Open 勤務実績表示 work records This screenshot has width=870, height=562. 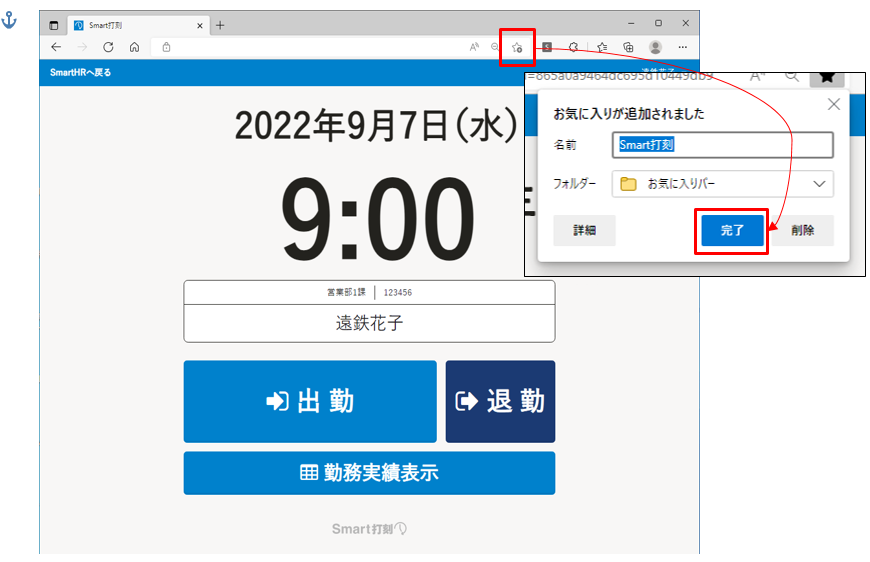pyautogui.click(x=369, y=473)
